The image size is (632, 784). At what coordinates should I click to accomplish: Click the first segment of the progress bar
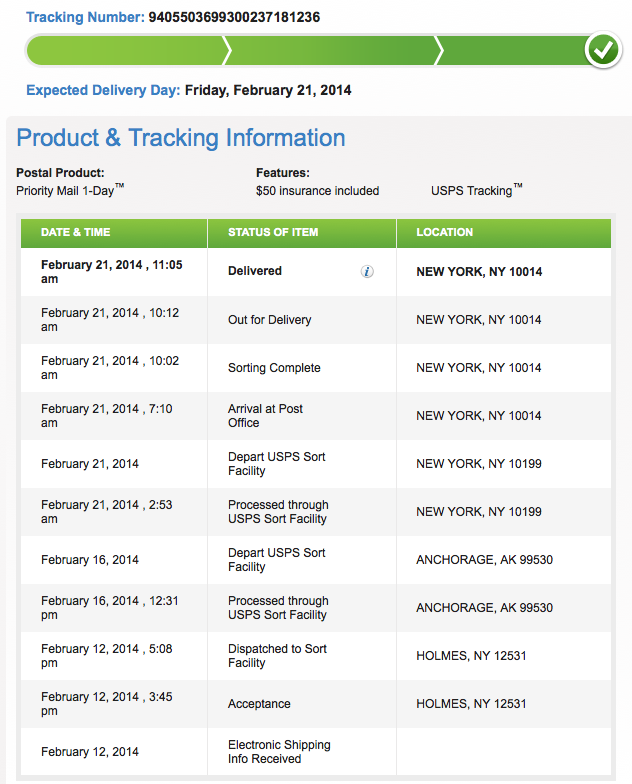pyautogui.click(x=125, y=50)
